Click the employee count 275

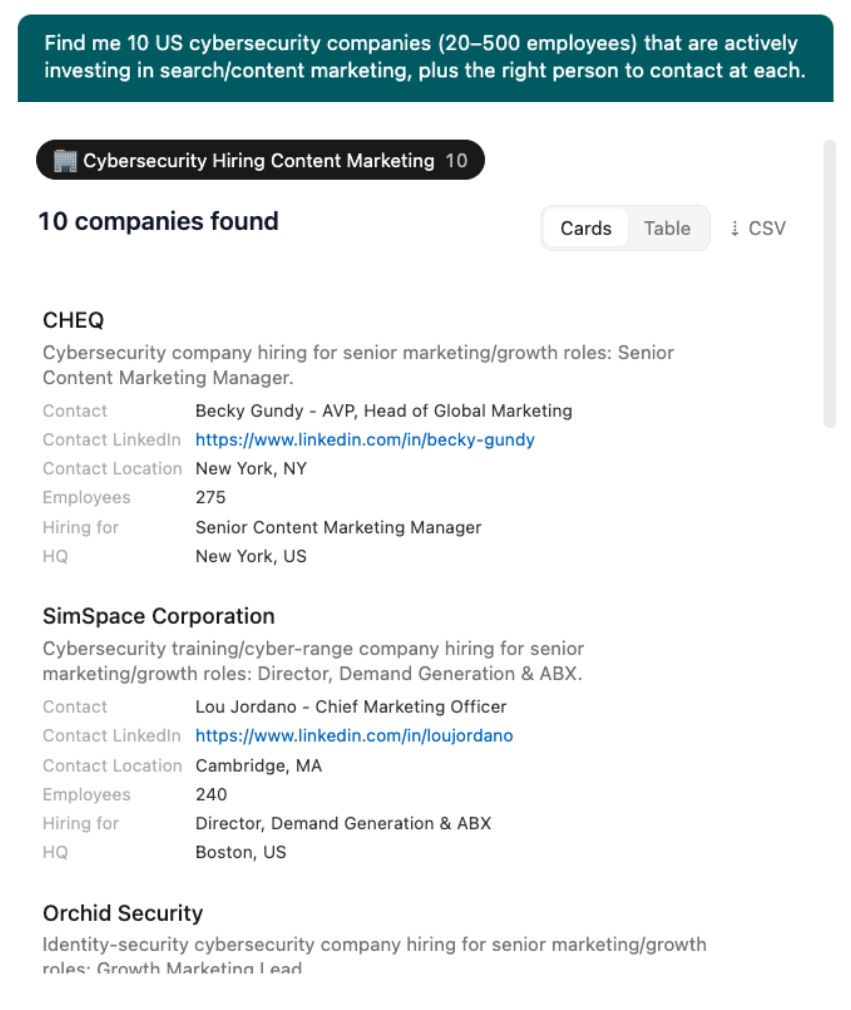tap(210, 497)
